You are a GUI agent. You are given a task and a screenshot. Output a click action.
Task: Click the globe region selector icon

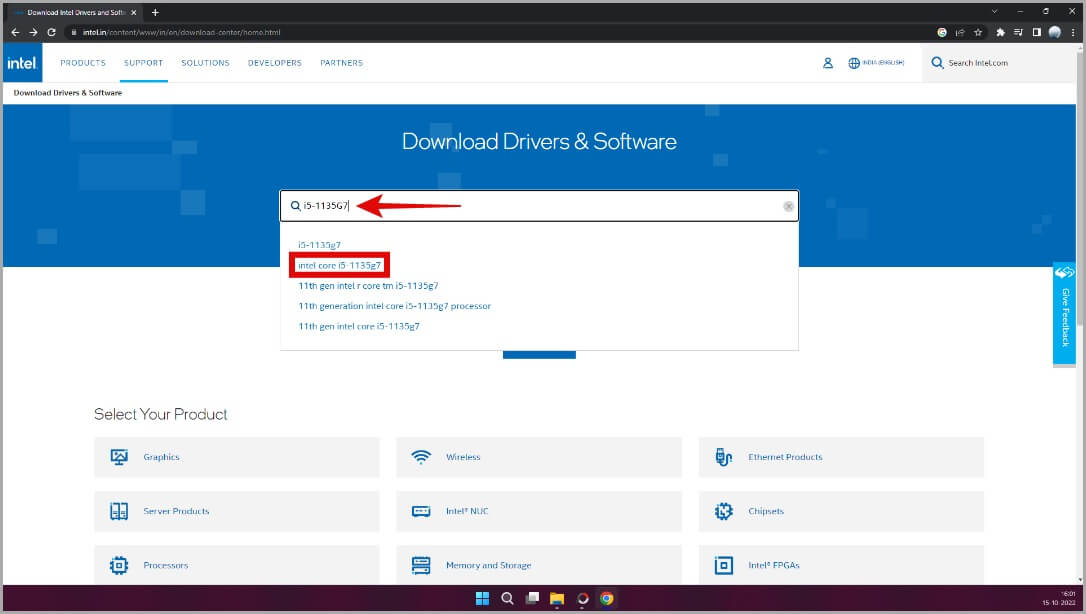coord(854,63)
